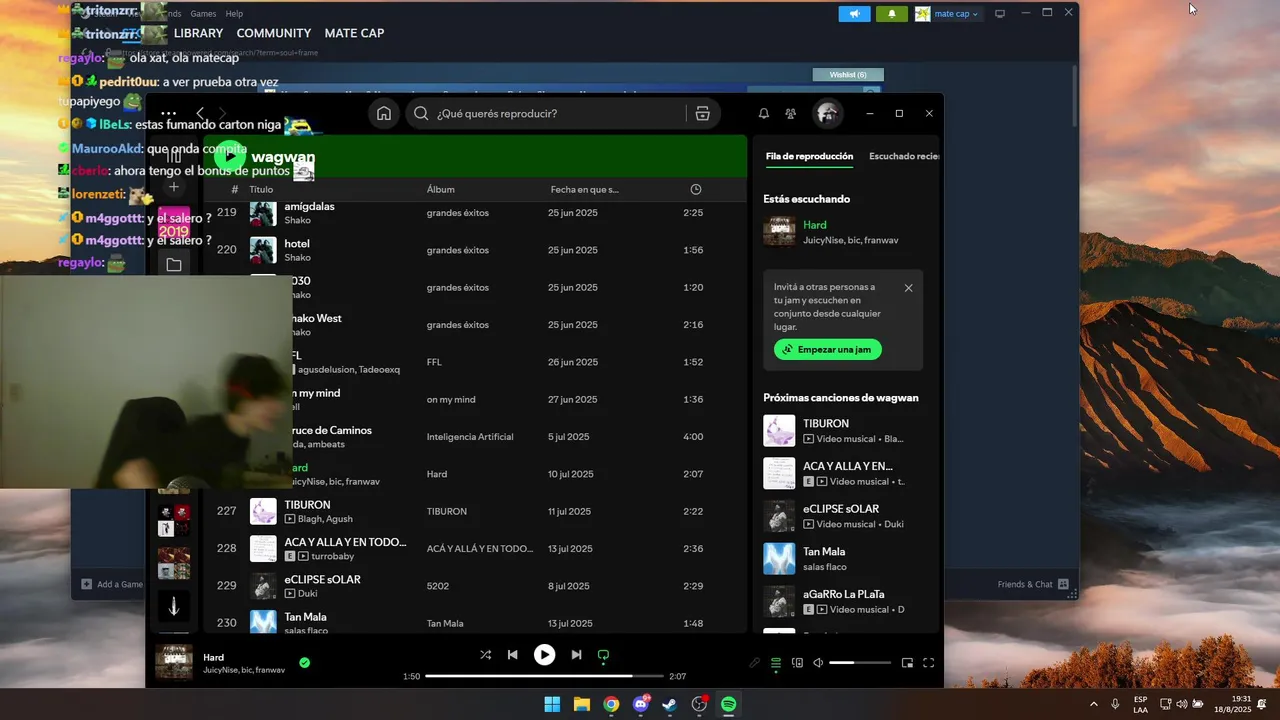This screenshot has height=720, width=1280.
Task: Select track 229 eCLIPSE sOLAR
Action: (475, 586)
